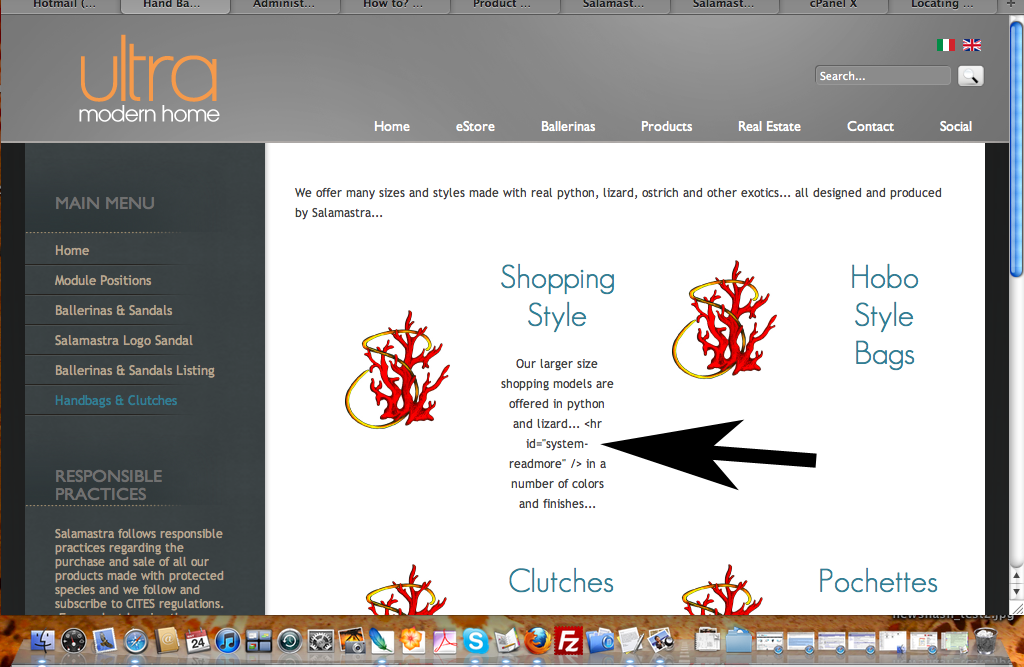Open Safari compass icon in the dock
1024x667 pixels.
(136, 641)
